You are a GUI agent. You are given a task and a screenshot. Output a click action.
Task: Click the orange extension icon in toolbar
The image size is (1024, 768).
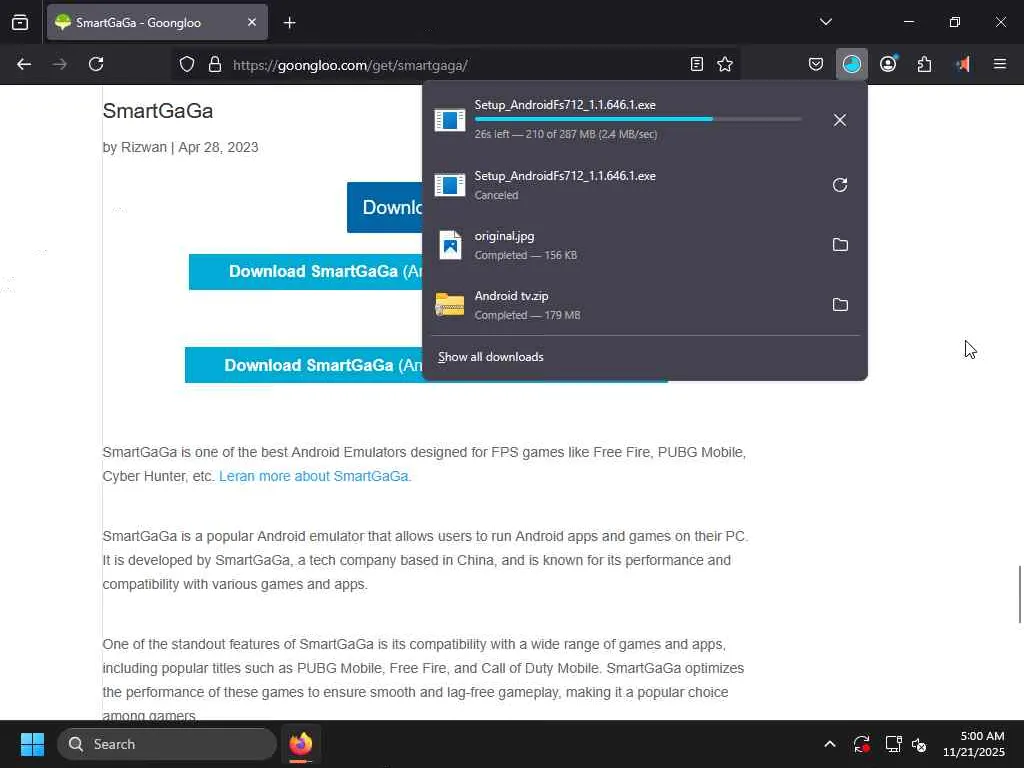pyautogui.click(x=963, y=64)
